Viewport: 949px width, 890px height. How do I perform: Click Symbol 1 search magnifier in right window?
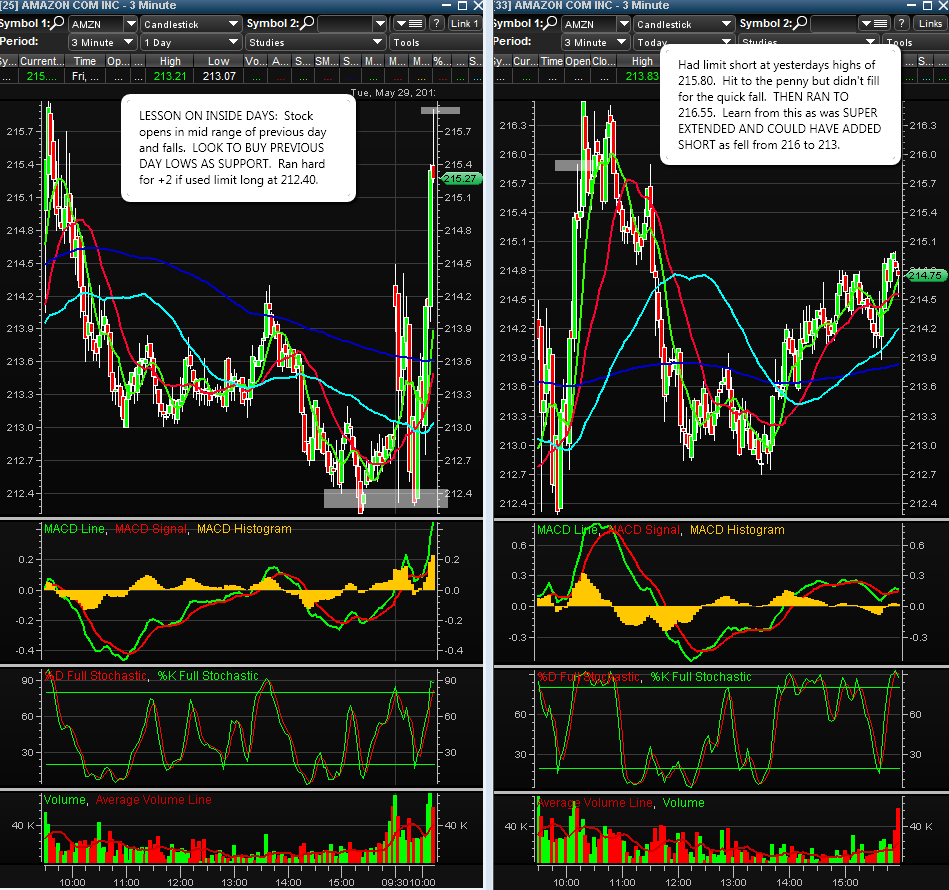click(x=551, y=23)
